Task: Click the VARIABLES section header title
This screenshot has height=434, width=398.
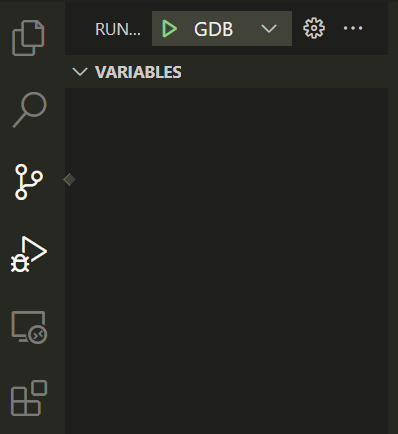Action: coord(138,72)
